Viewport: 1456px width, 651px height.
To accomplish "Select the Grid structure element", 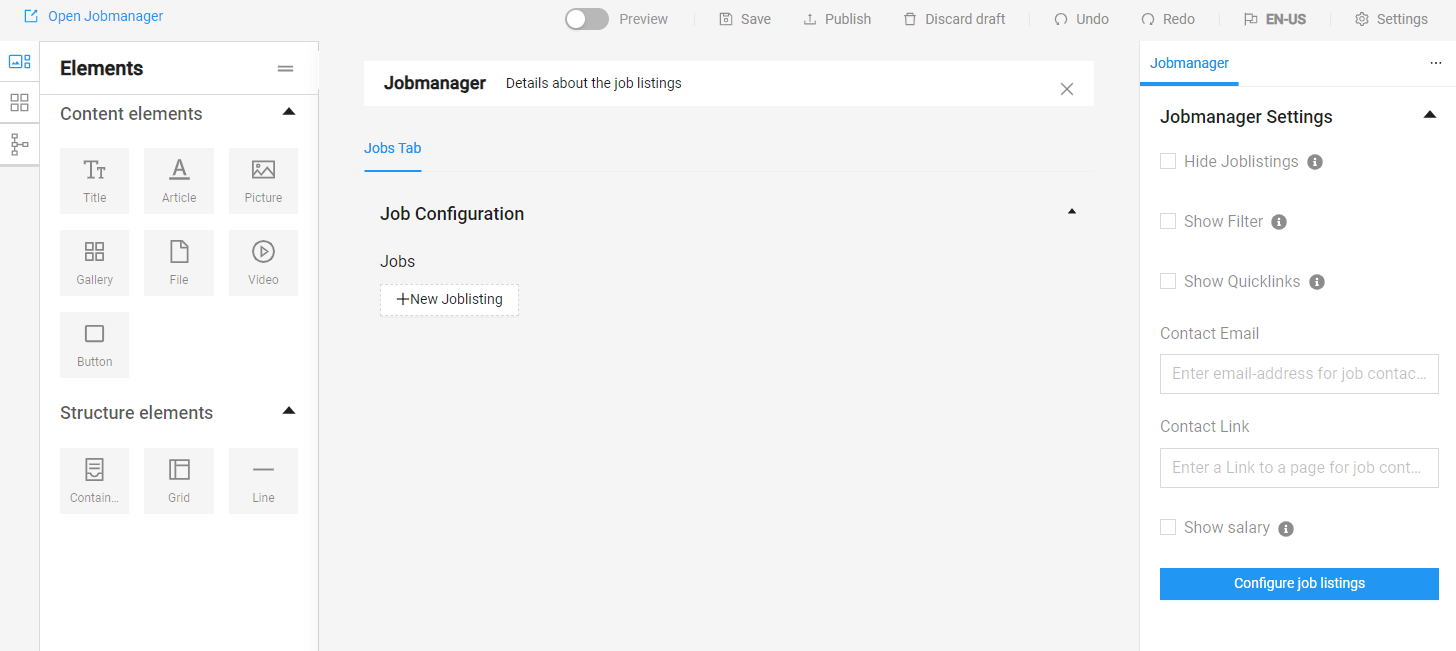I will tap(179, 481).
